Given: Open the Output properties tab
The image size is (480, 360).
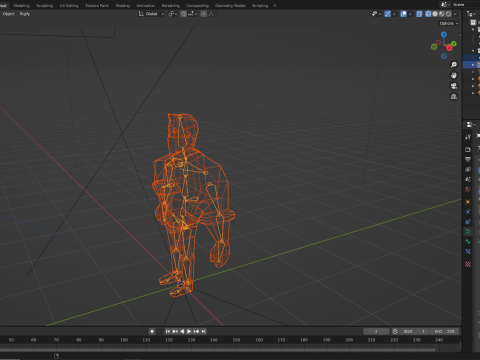Looking at the screenshot, I should [x=468, y=159].
